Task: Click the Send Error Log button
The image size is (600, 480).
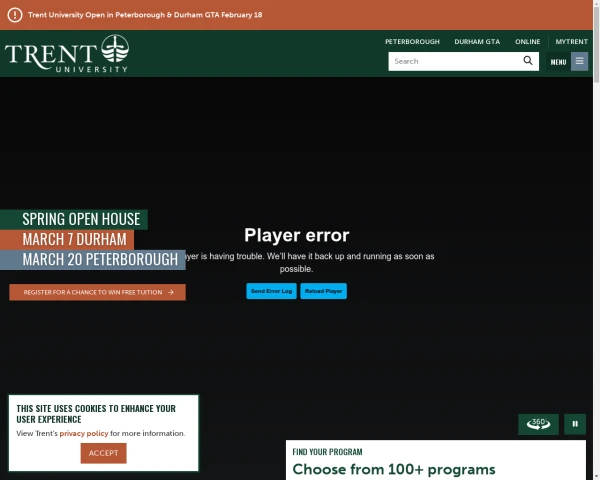Action: click(271, 291)
